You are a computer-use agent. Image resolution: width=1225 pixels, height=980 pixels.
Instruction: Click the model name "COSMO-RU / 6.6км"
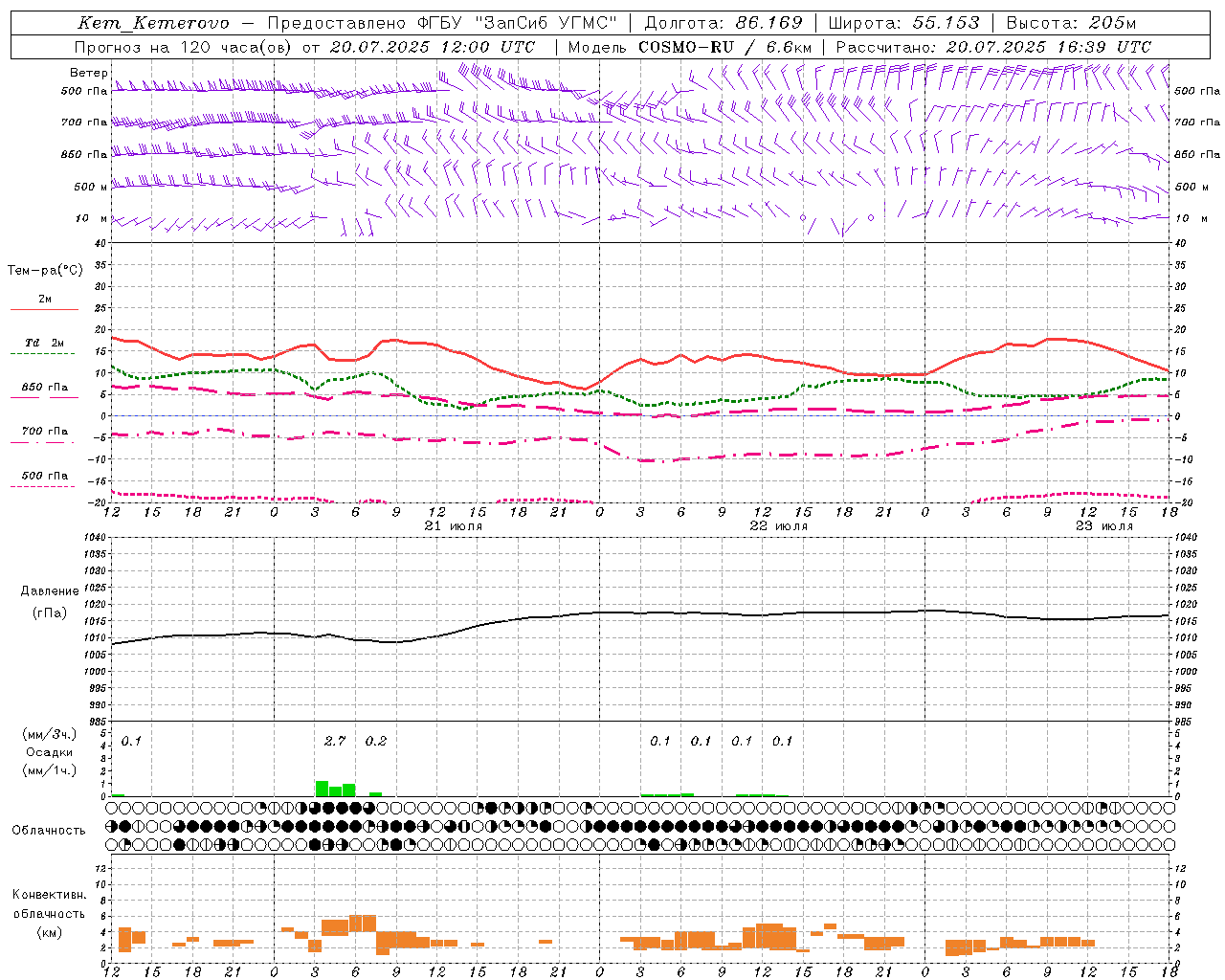click(725, 47)
